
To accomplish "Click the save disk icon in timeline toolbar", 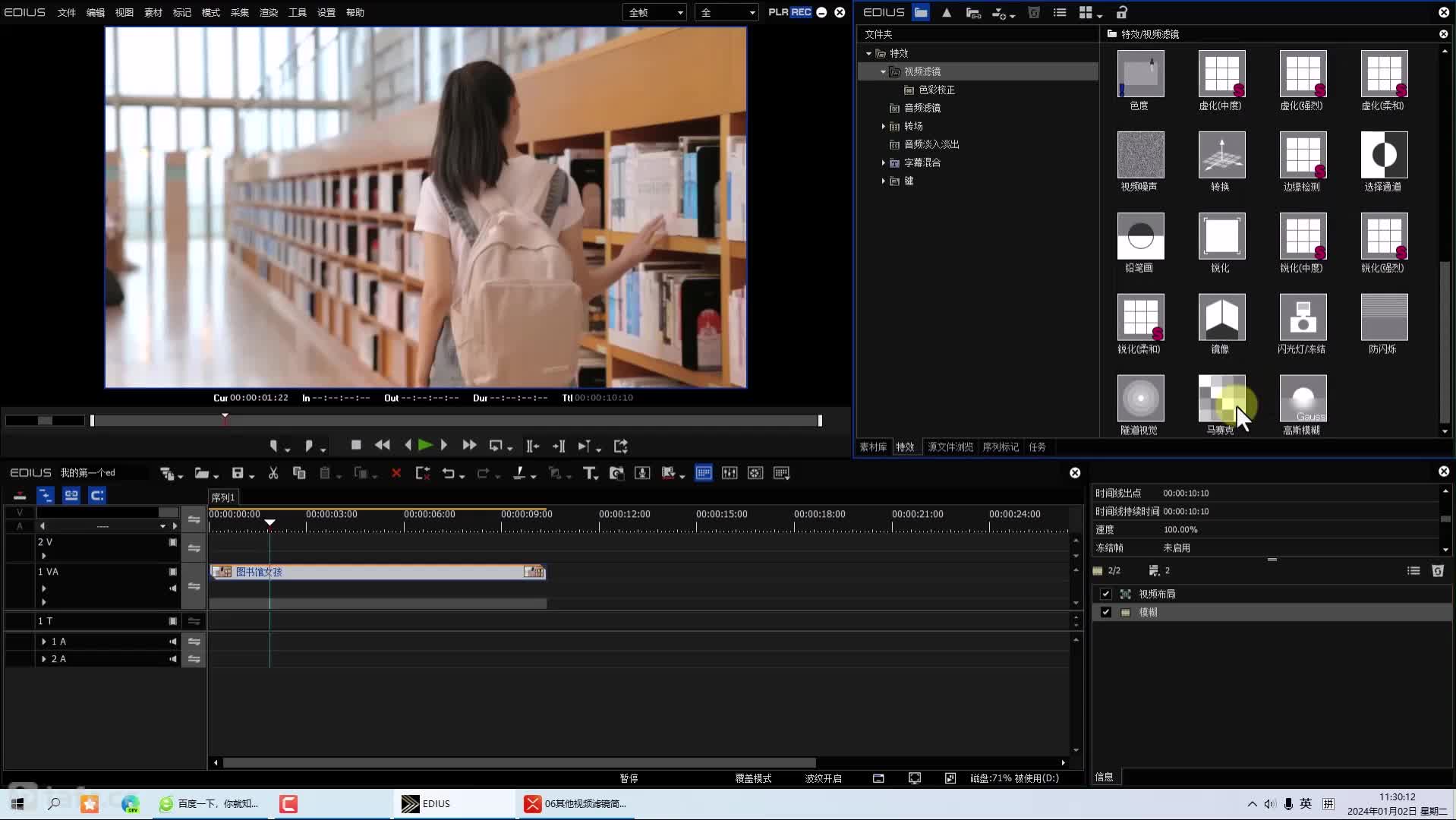I will pyautogui.click(x=238, y=473).
